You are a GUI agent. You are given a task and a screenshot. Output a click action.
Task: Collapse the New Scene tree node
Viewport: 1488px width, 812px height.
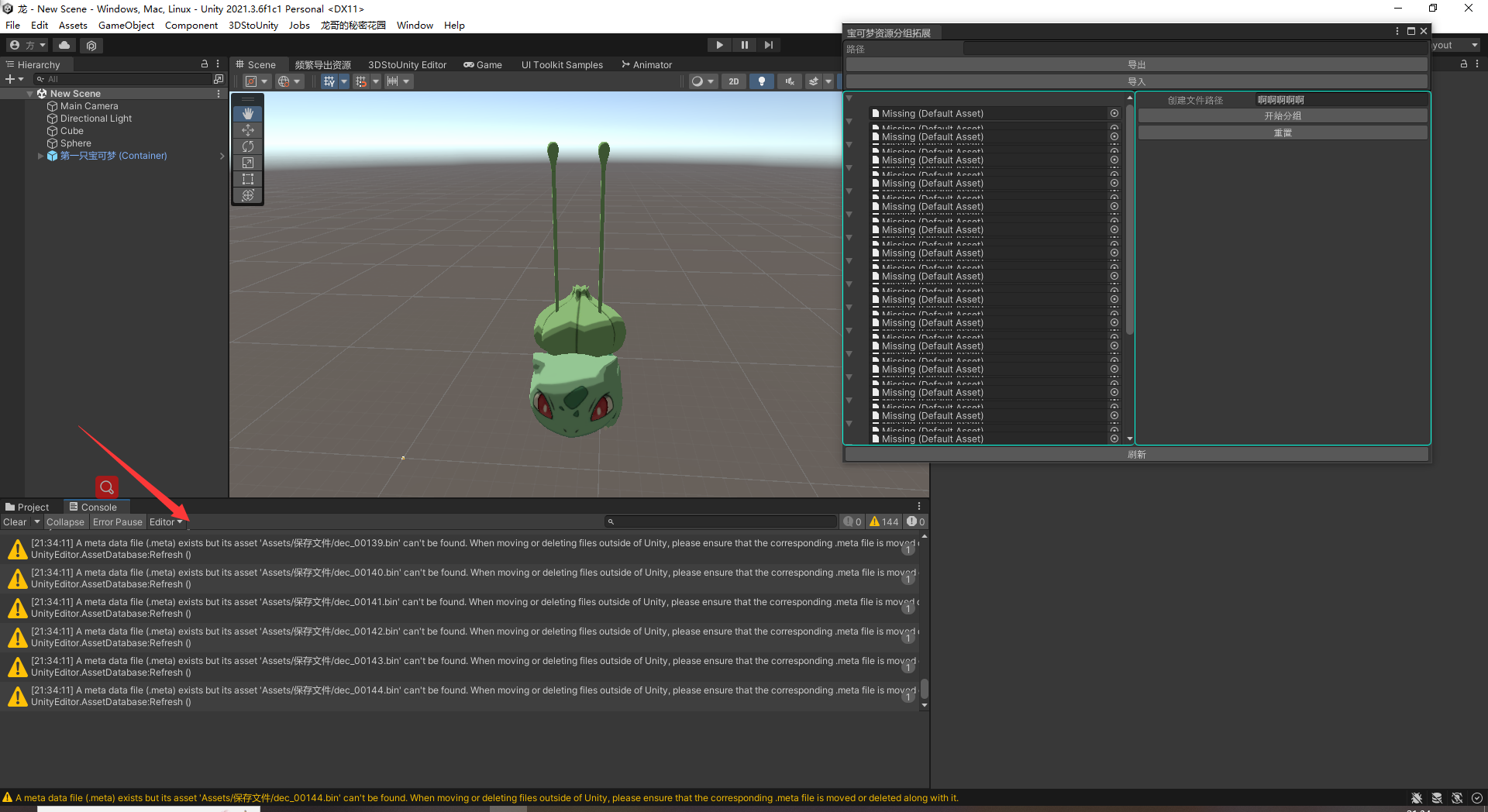click(x=30, y=94)
